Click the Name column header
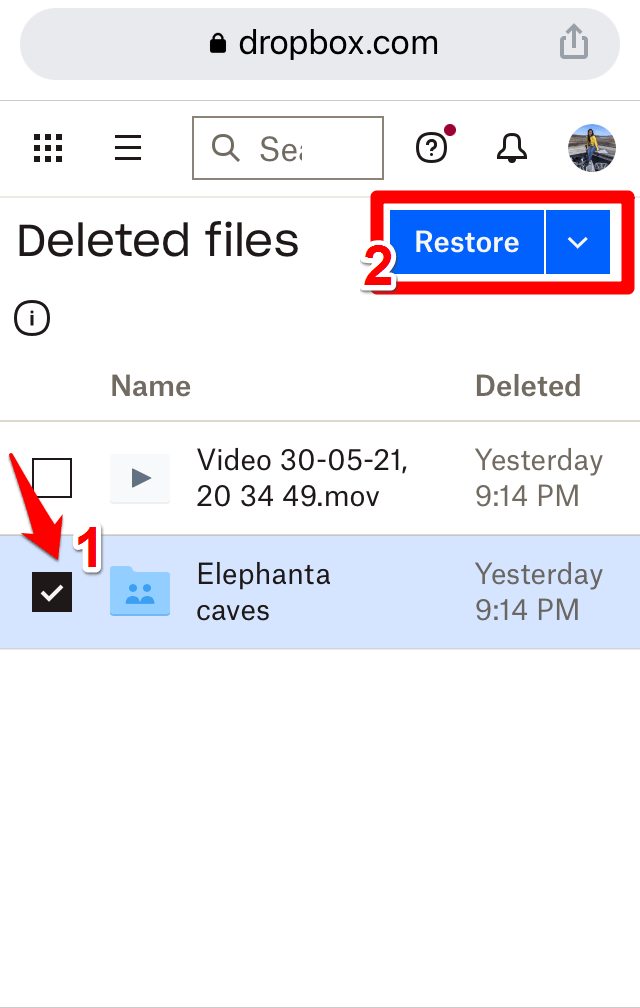640x1008 pixels. tap(150, 386)
